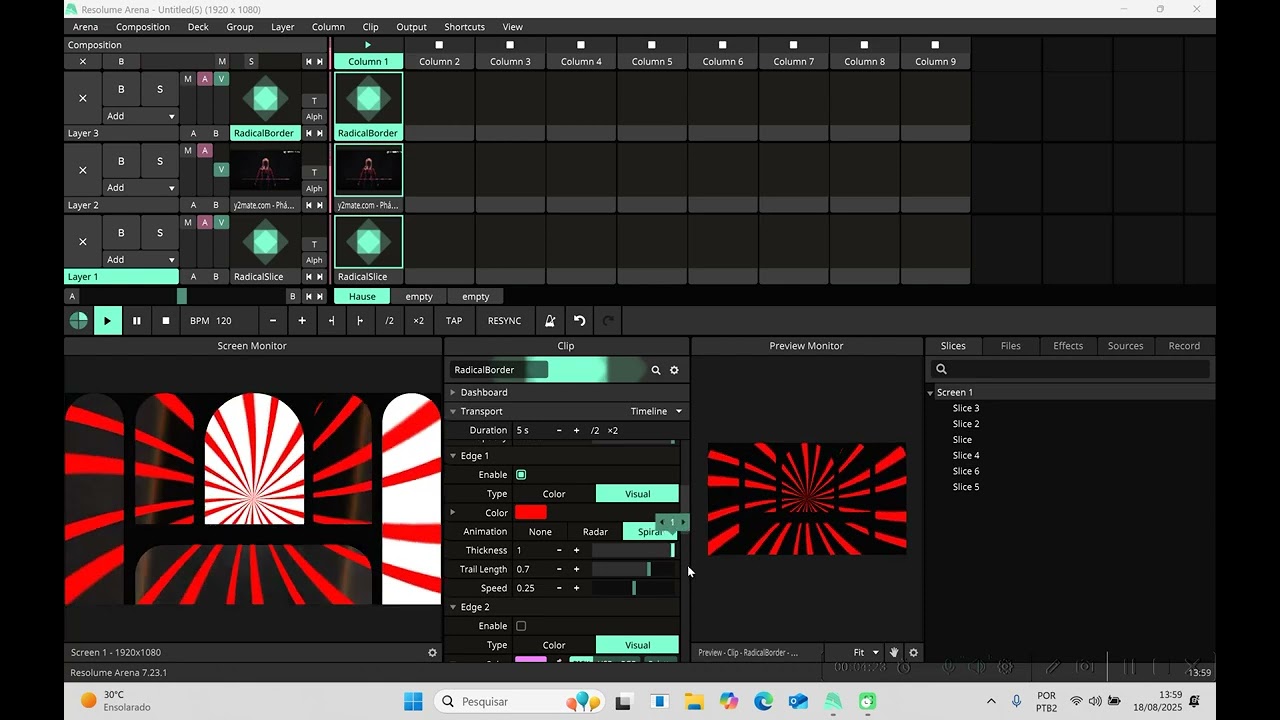Trigger Column 5 header
The height and width of the screenshot is (720, 1280).
652,62
